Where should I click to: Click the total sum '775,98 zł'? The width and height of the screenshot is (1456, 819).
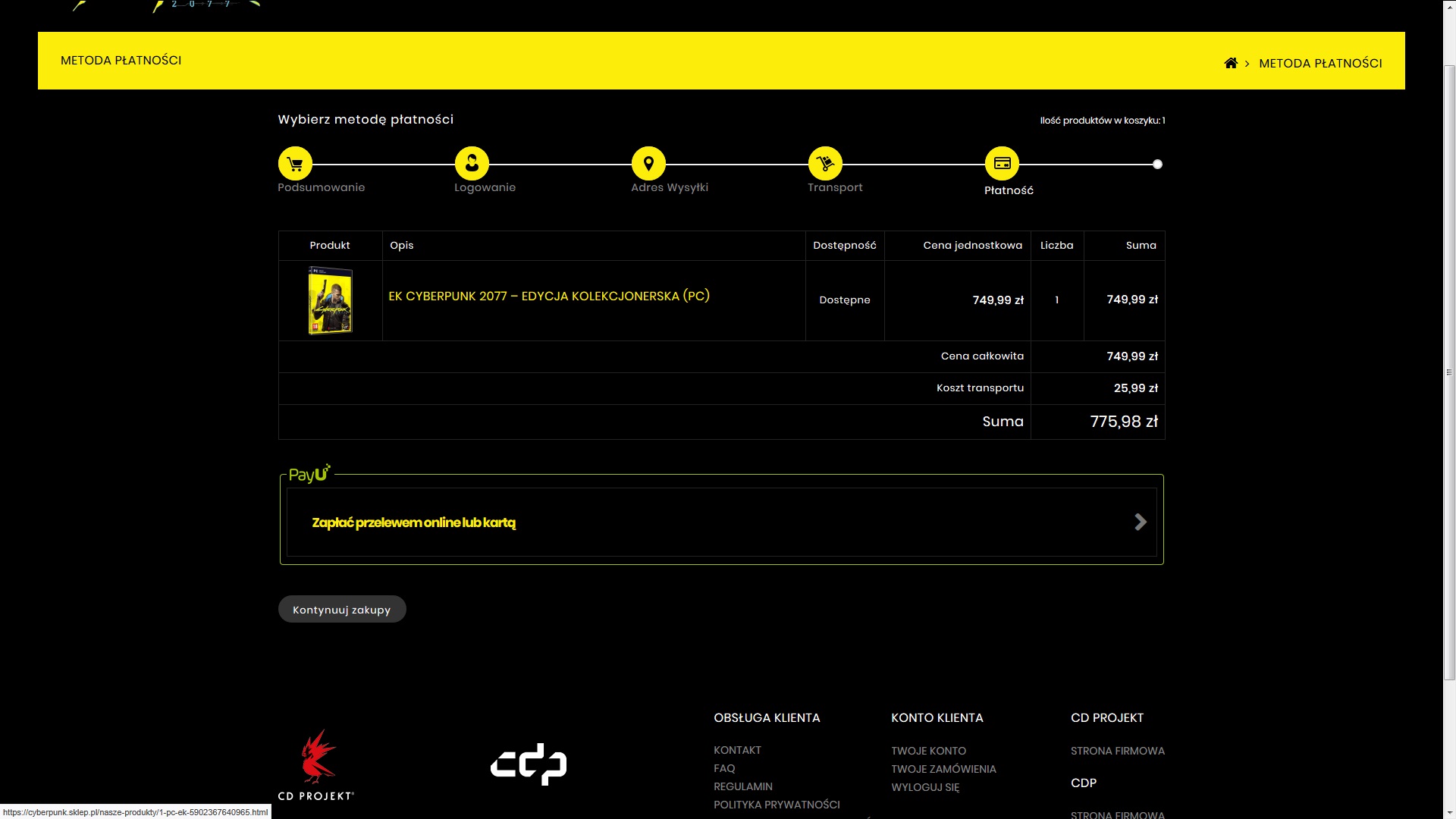click(x=1124, y=422)
